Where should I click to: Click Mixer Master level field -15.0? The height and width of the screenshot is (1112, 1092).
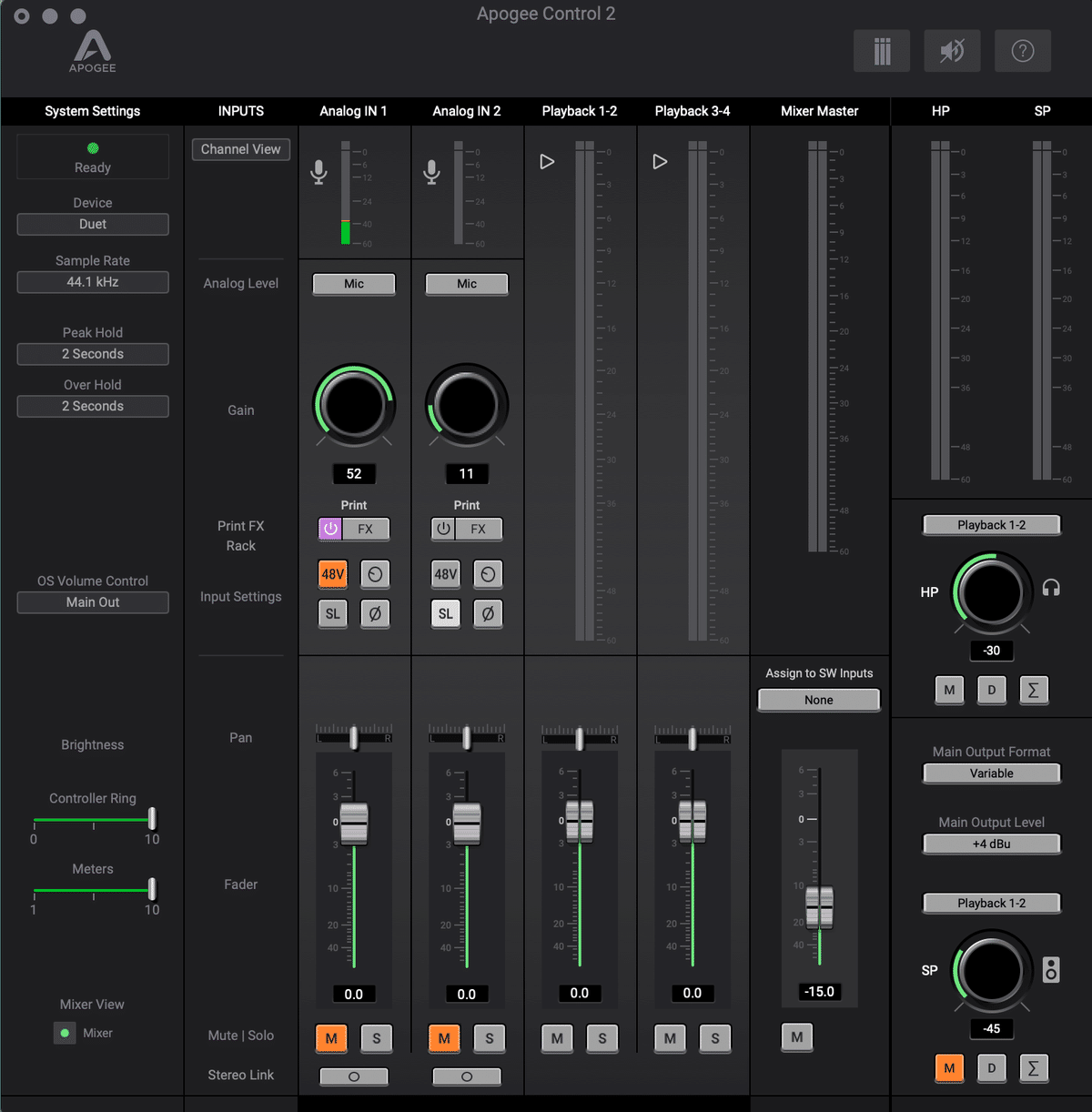point(819,992)
